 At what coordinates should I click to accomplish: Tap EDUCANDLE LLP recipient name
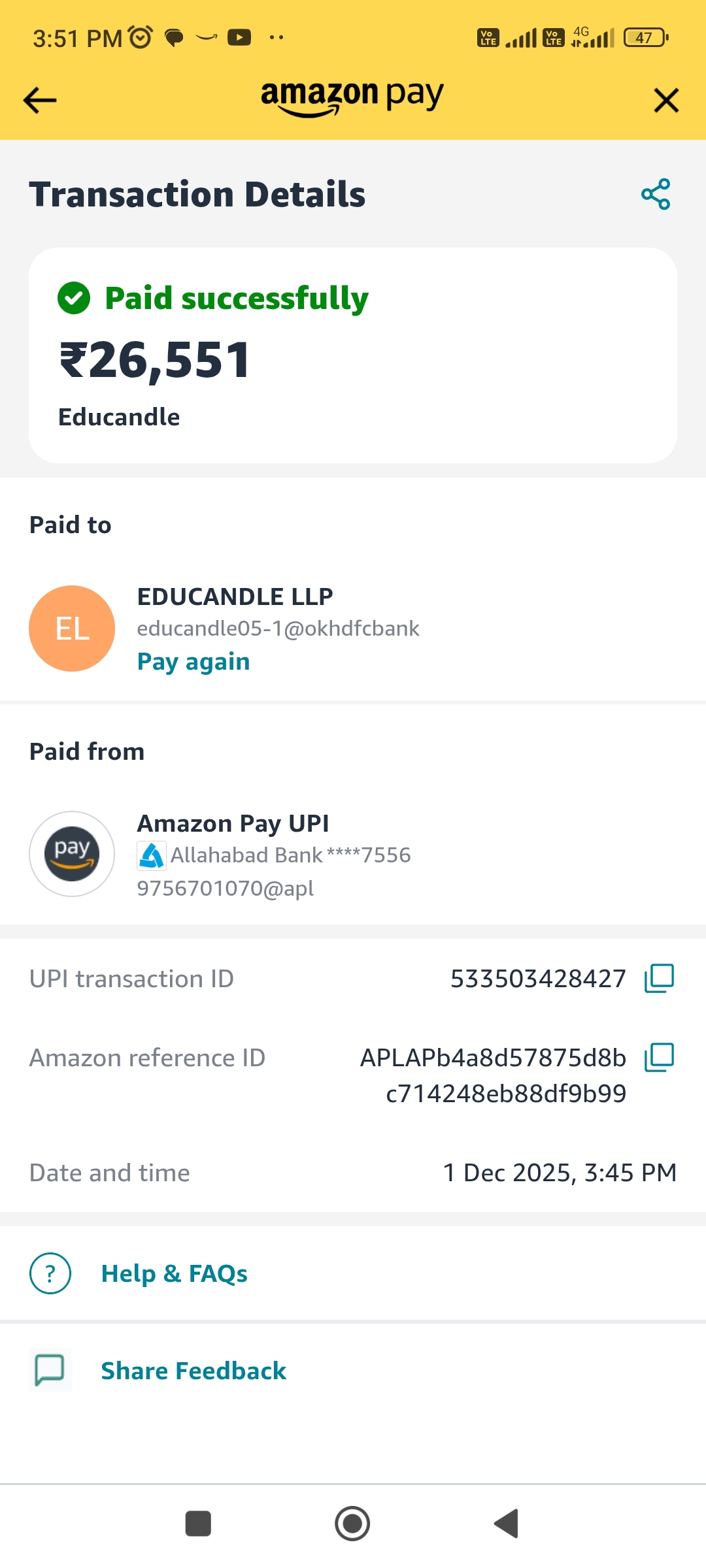coord(235,596)
